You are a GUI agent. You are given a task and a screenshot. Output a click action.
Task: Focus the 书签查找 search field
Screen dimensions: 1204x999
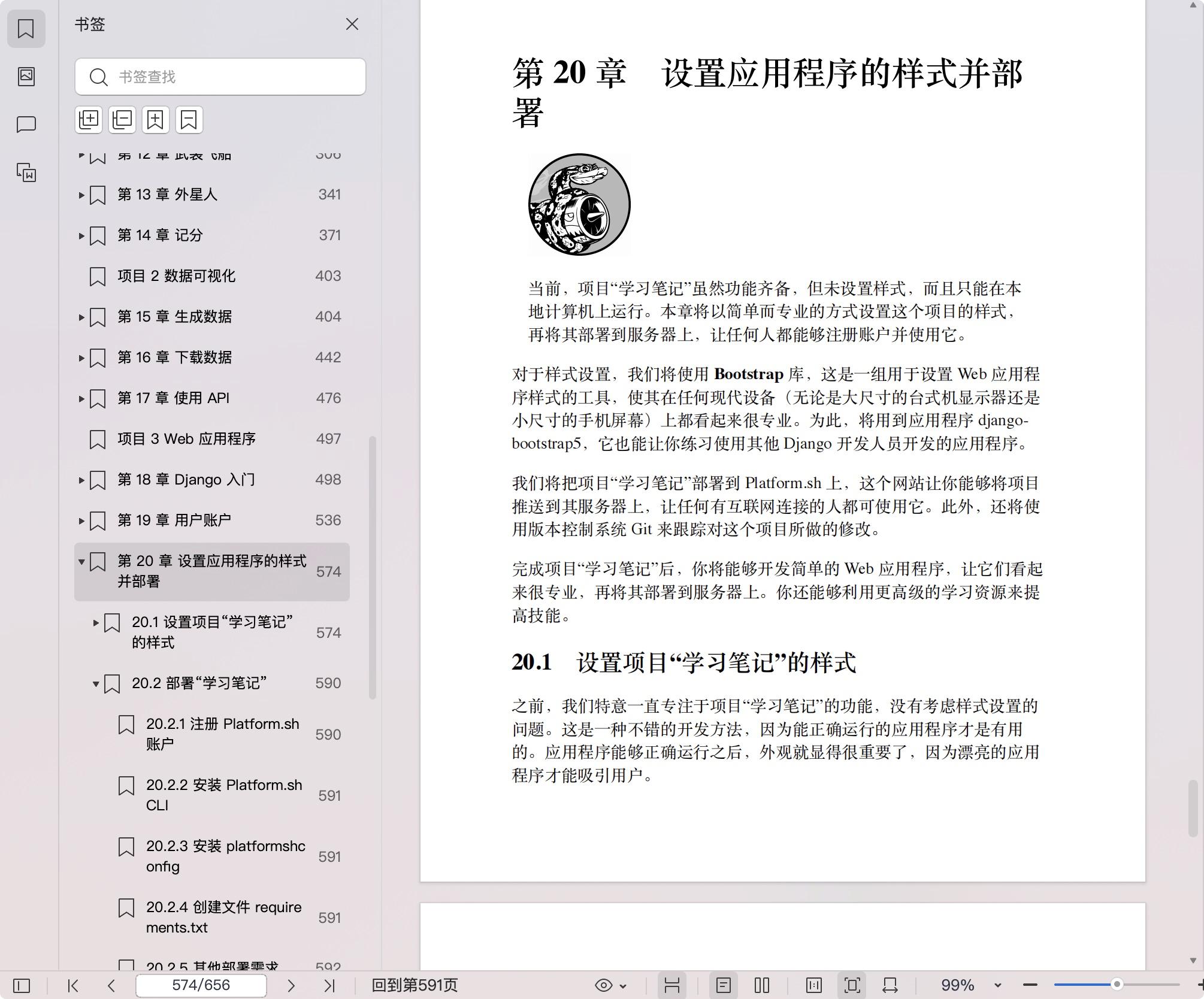(220, 77)
